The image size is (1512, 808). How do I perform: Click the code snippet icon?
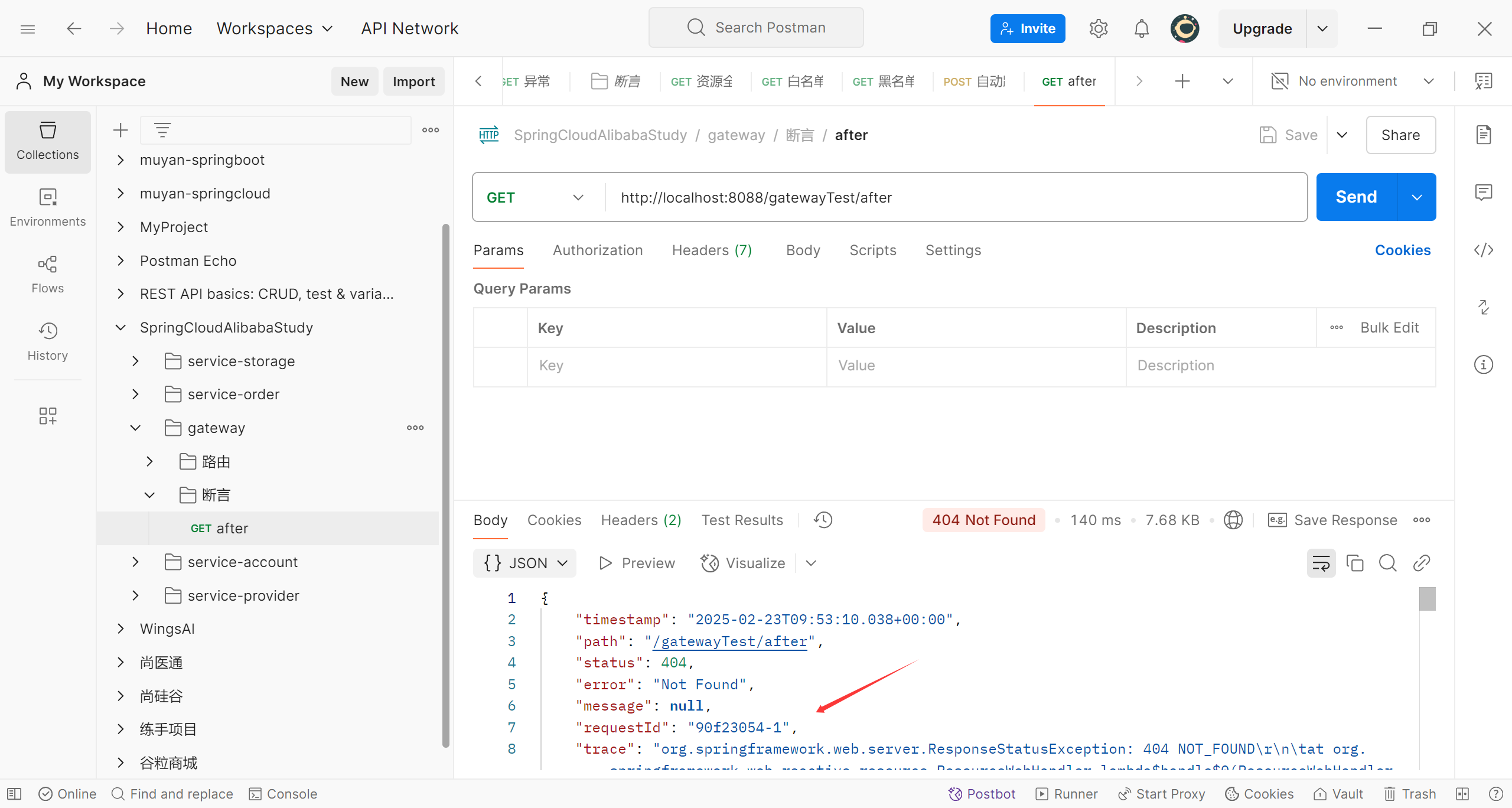[x=1483, y=250]
